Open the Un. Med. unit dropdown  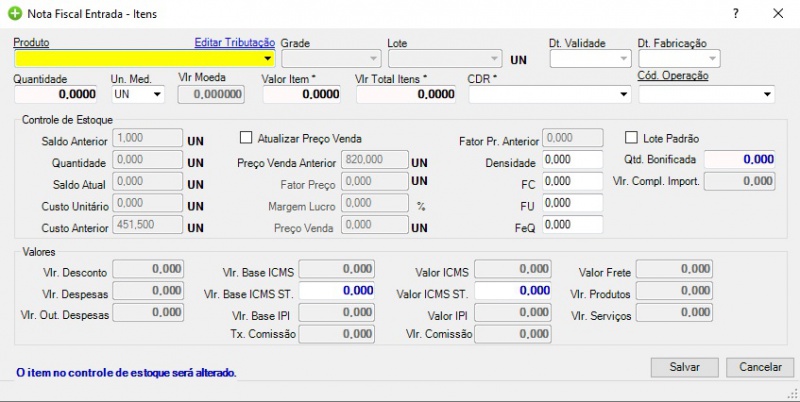(157, 95)
